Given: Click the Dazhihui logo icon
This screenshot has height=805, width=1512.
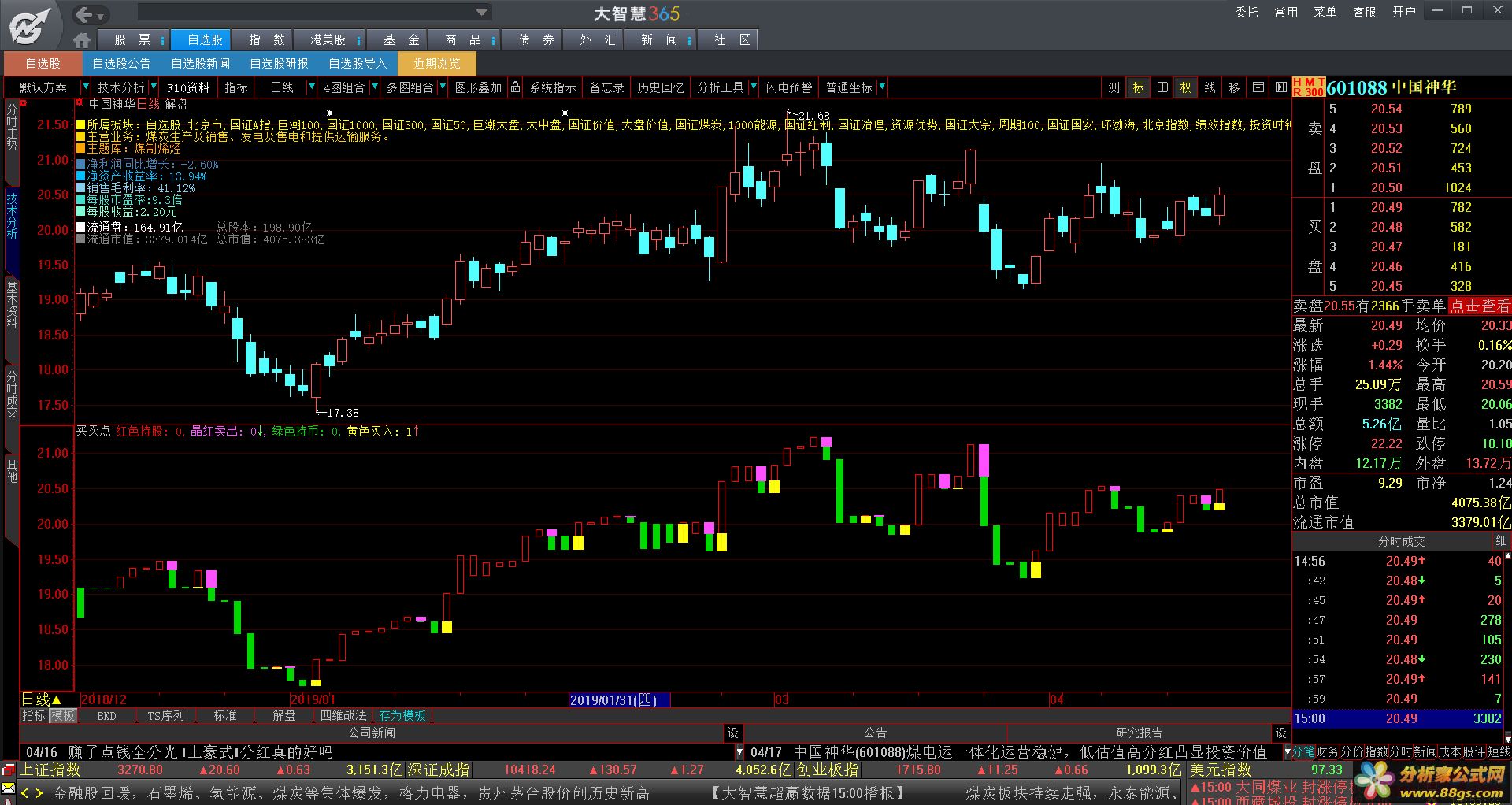Looking at the screenshot, I should pos(30,26).
